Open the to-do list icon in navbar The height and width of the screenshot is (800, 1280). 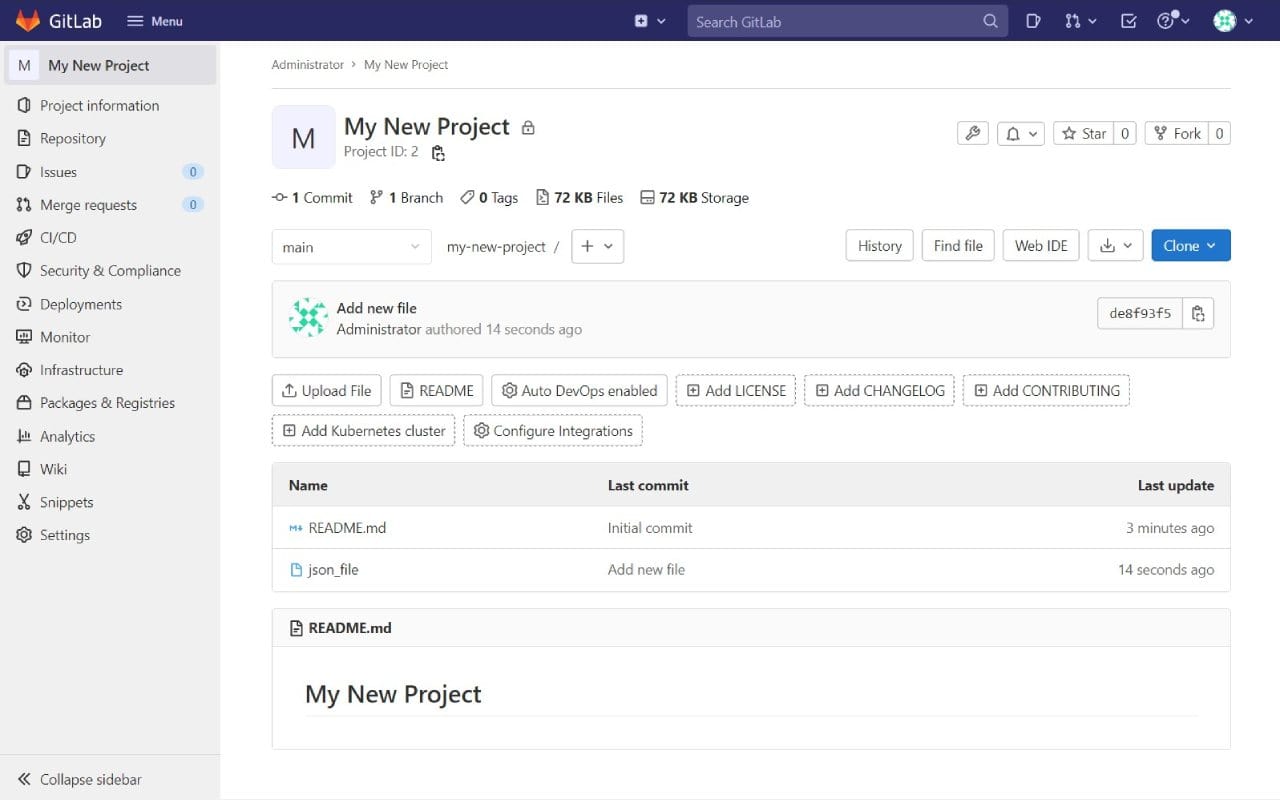[1128, 20]
